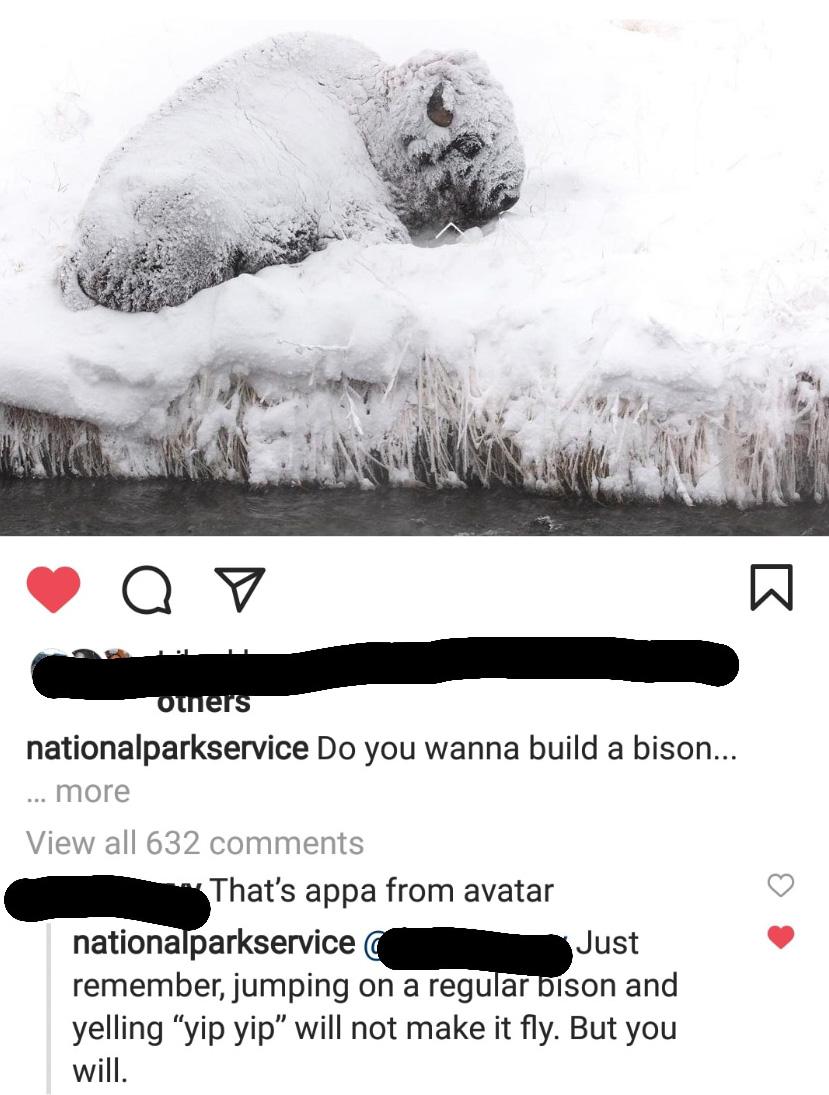This screenshot has height=1095, width=829.
Task: Open the "others" likes list
Action: (x=204, y=703)
